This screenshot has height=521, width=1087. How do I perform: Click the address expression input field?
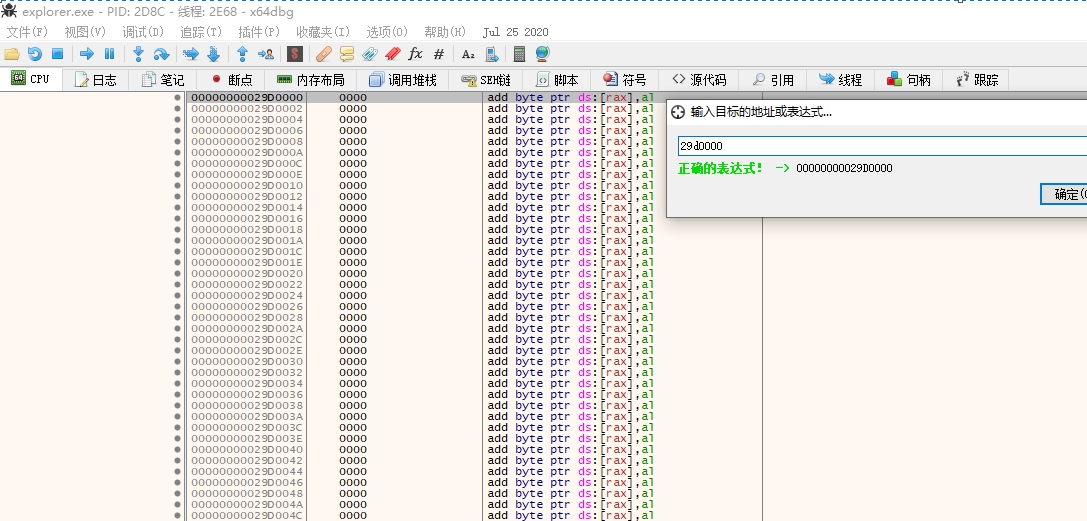pos(880,146)
